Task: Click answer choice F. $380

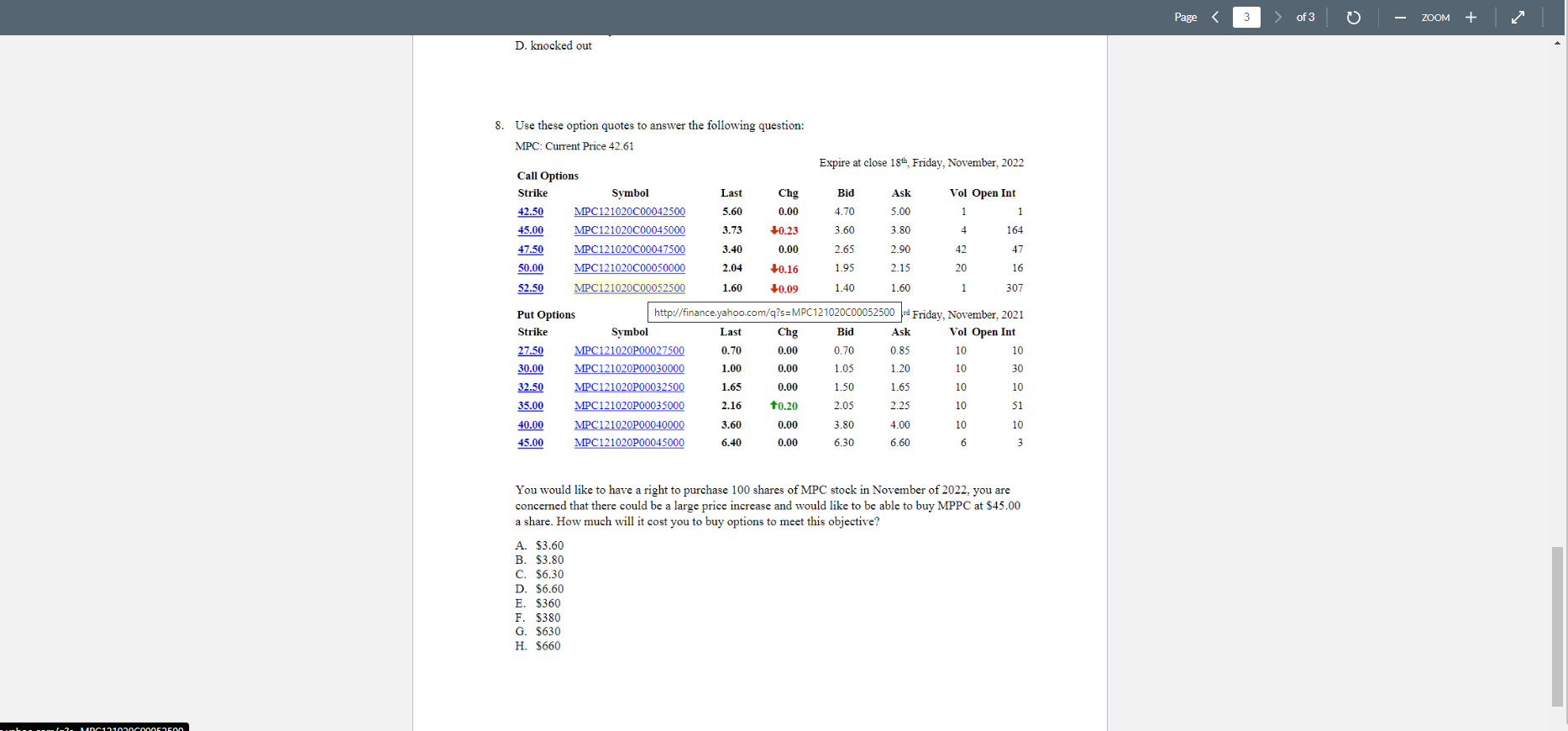Action: point(538,618)
